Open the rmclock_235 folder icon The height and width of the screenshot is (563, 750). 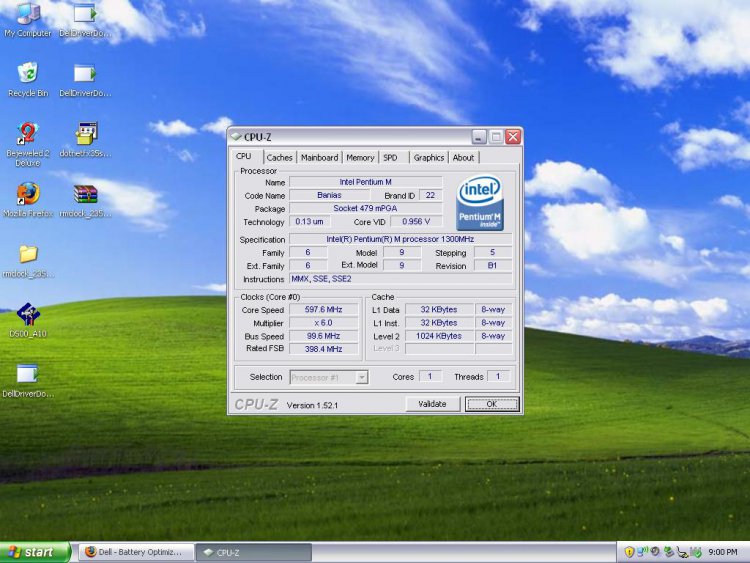(28, 261)
